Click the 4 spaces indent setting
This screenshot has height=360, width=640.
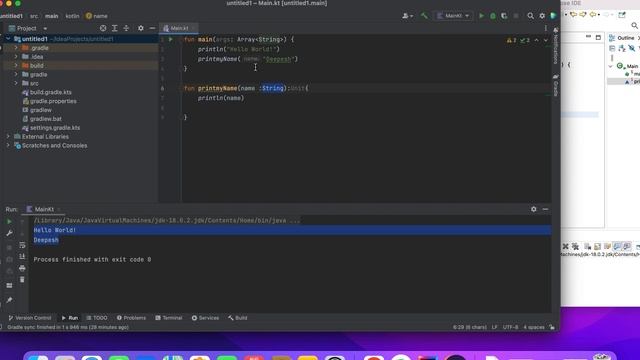[x=534, y=327]
